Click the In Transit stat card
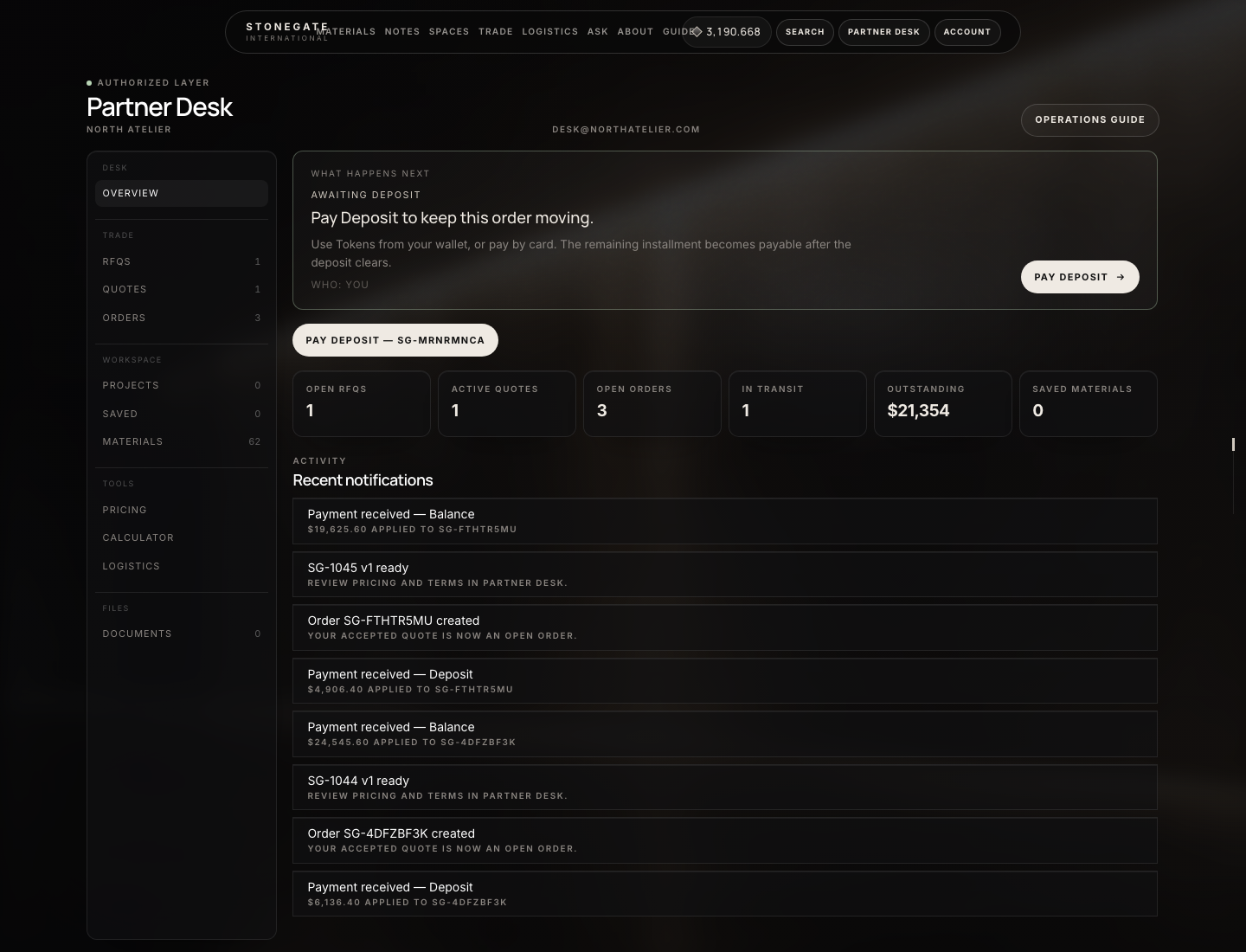This screenshot has width=1246, height=952. coord(798,403)
